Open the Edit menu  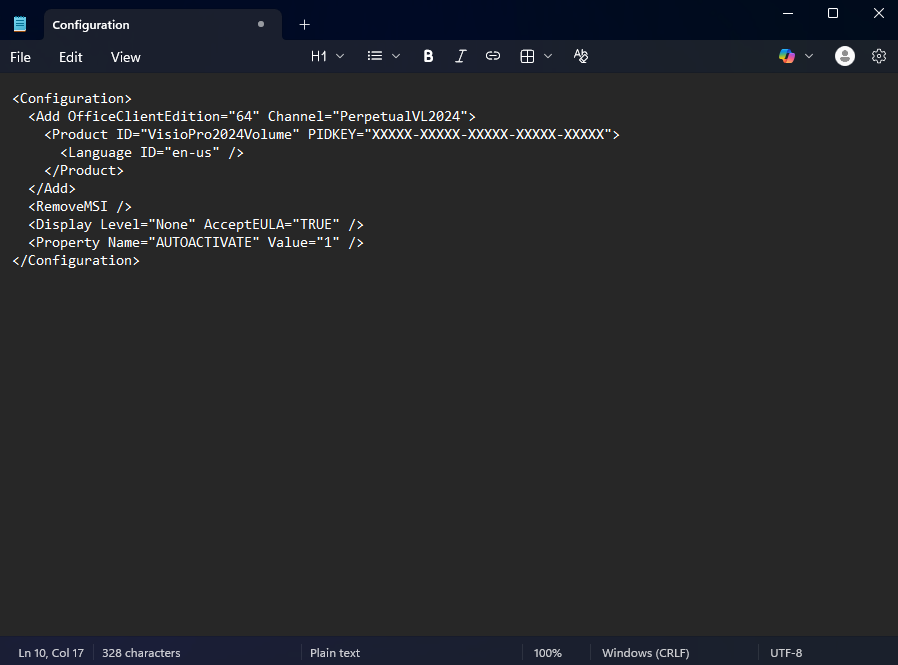point(71,57)
